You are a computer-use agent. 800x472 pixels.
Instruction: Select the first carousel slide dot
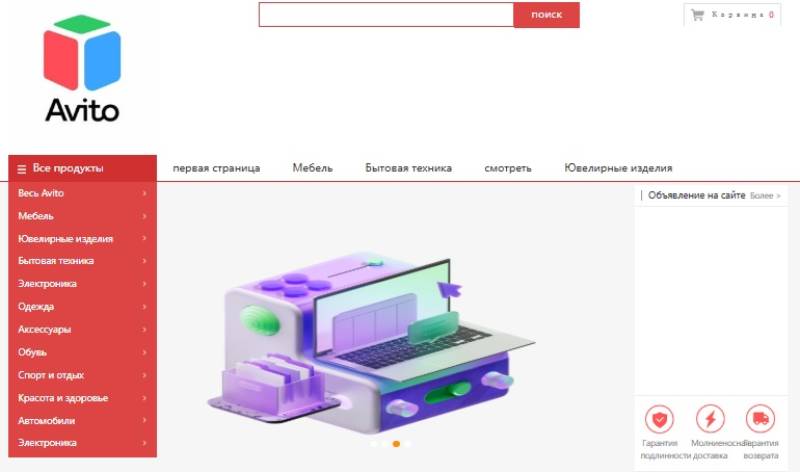click(x=373, y=444)
